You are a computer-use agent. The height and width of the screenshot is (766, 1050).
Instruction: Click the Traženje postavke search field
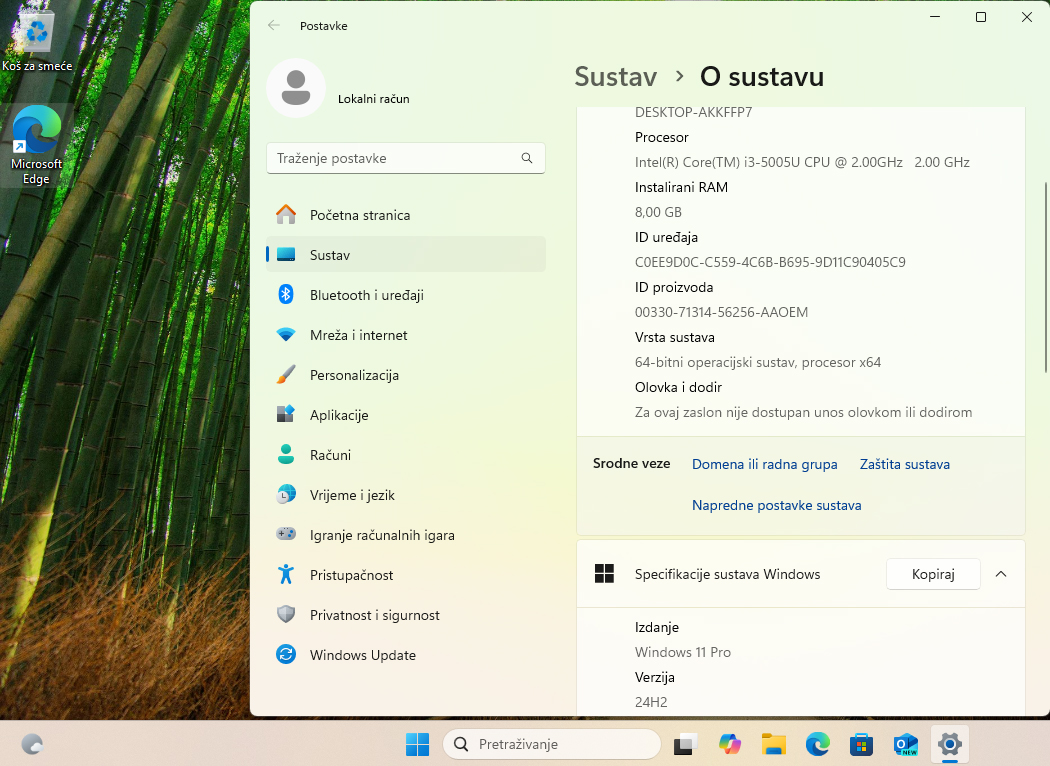405,158
